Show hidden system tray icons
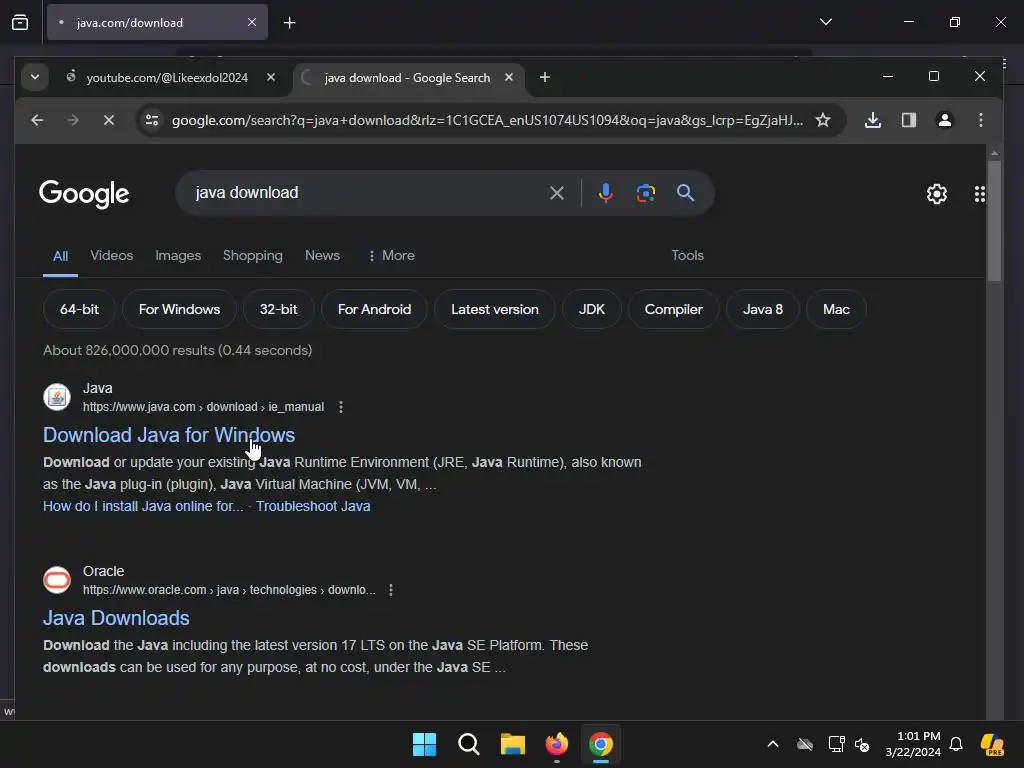Screen dimensions: 1024x768 point(773,744)
